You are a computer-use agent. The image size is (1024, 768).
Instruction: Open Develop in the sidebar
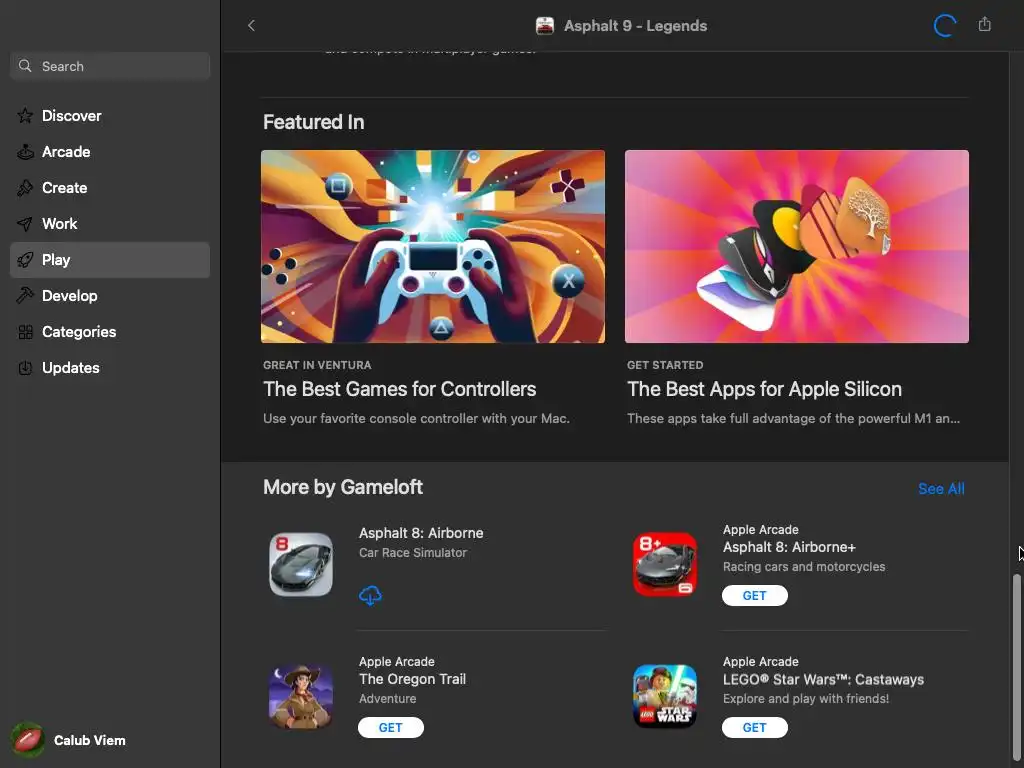(110, 296)
